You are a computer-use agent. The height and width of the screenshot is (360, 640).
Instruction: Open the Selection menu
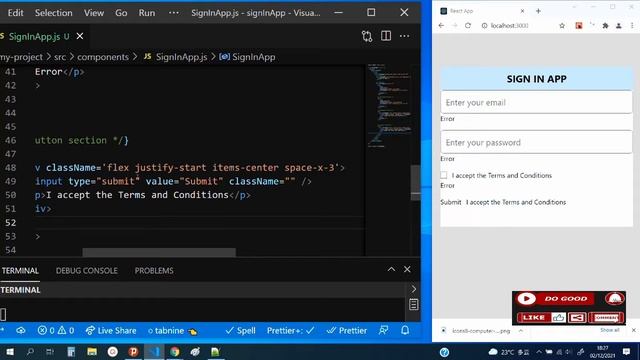[53, 13]
